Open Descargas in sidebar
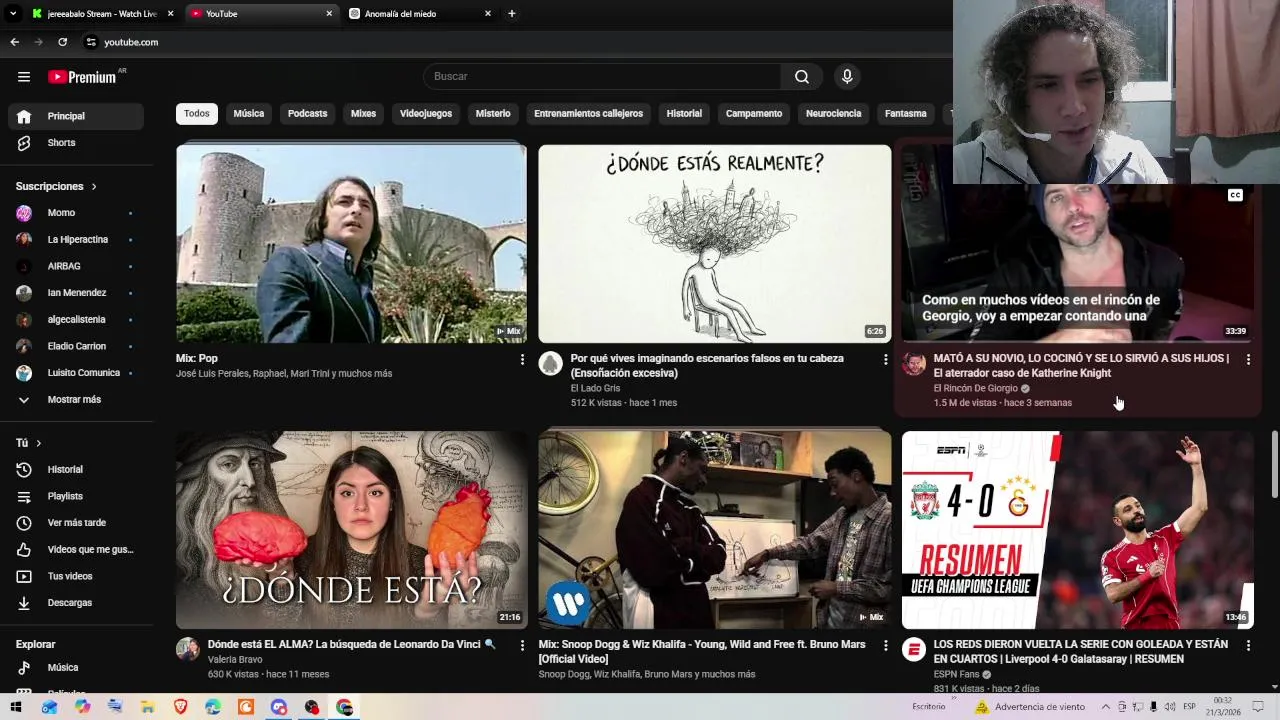Screen dimensions: 1280x720 (76, 603)
